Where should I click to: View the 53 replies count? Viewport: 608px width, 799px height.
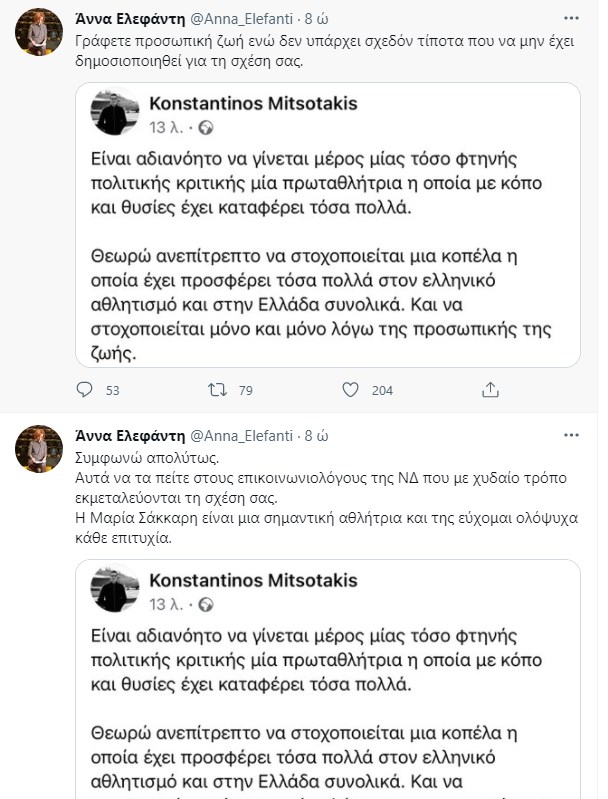pyautogui.click(x=112, y=390)
